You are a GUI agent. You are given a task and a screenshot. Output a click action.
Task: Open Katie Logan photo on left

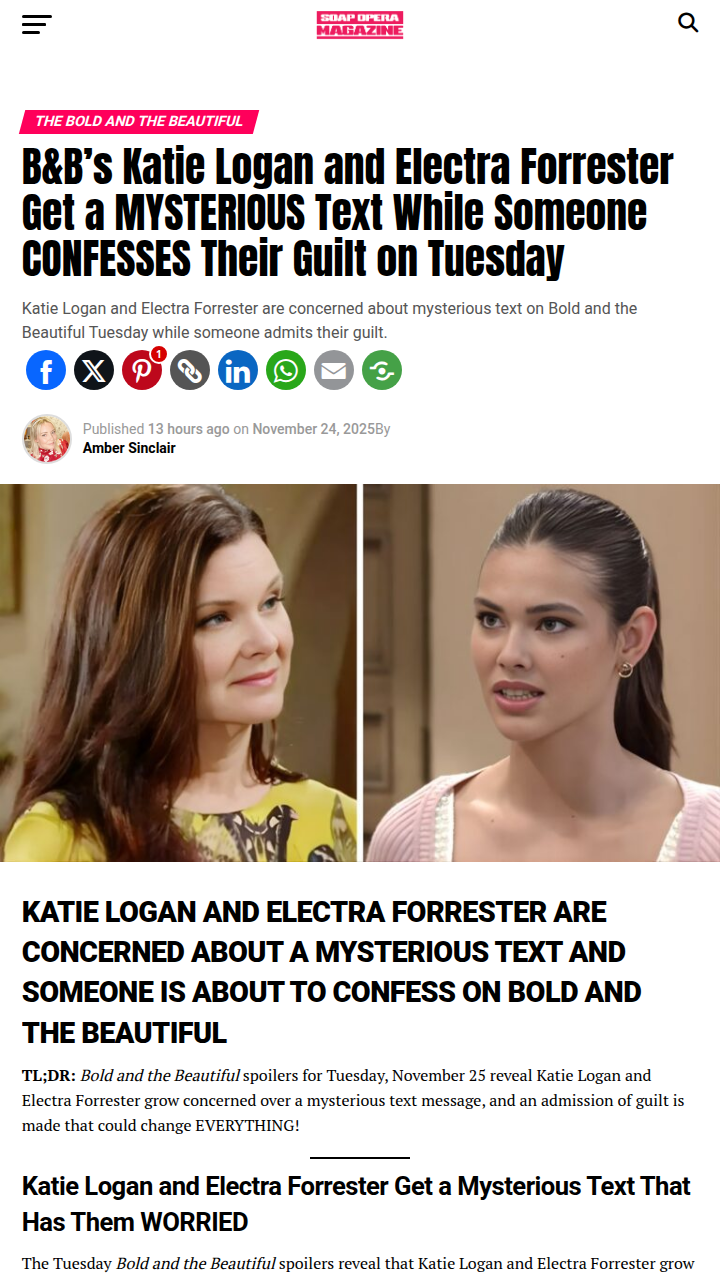[x=178, y=673]
